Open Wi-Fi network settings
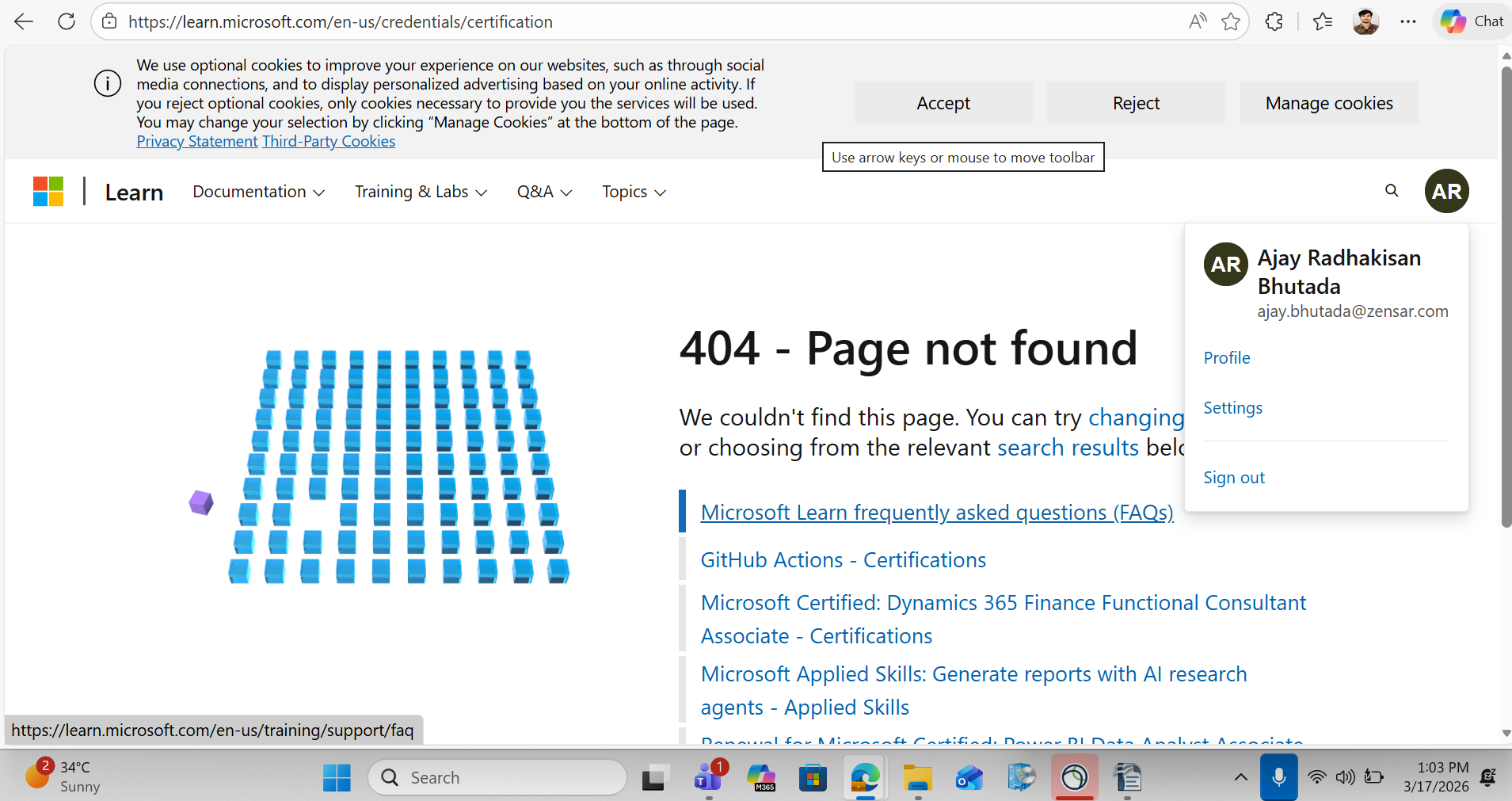This screenshot has height=801, width=1512. point(1316,777)
